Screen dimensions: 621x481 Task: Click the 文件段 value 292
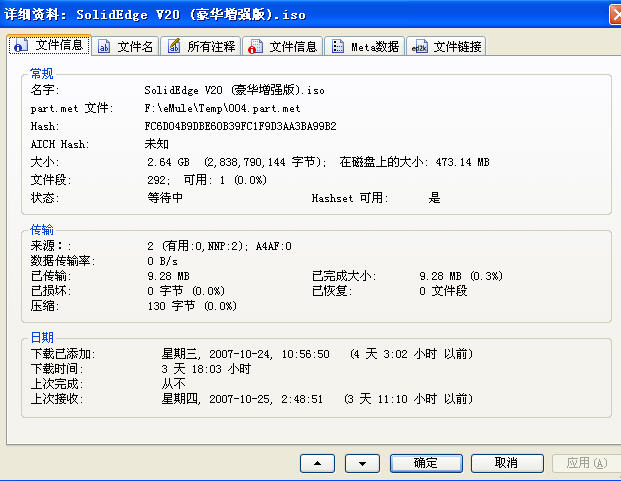[158, 180]
